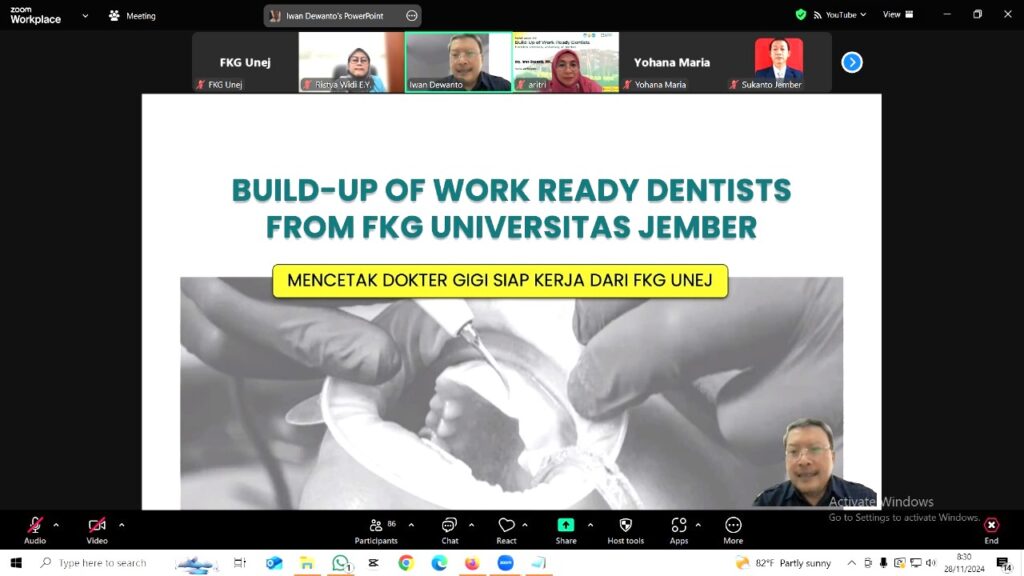This screenshot has height=576, width=1024.
Task: Click the green Share screen button
Action: click(566, 530)
